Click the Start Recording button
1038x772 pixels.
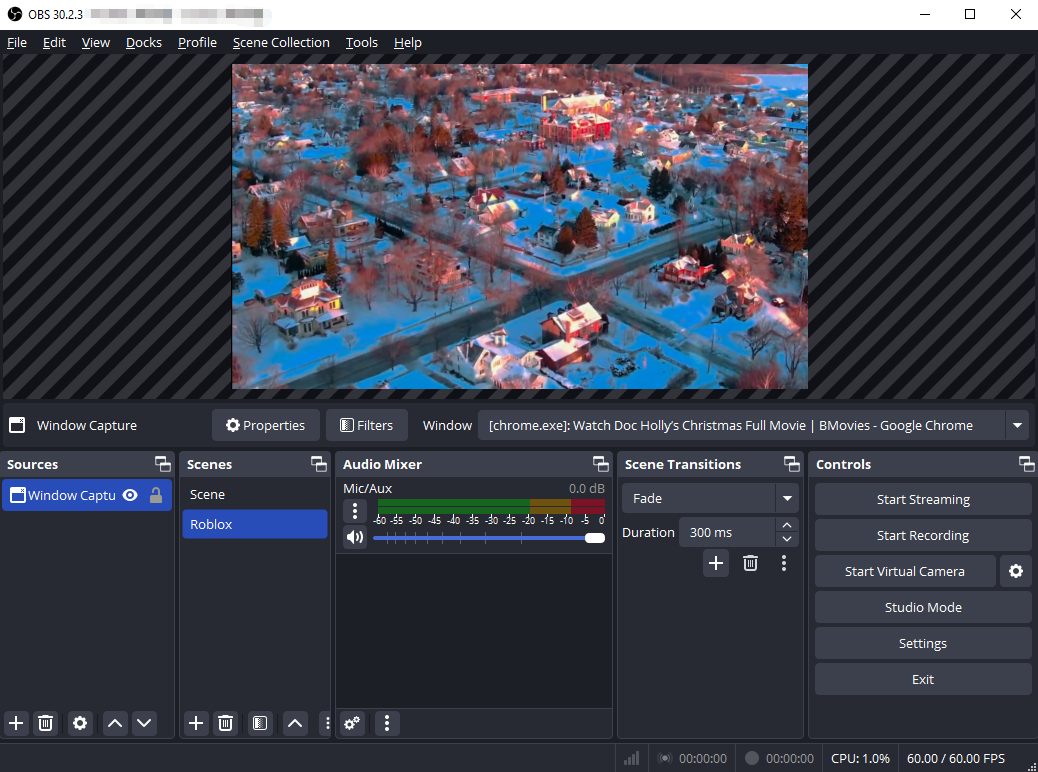point(922,535)
